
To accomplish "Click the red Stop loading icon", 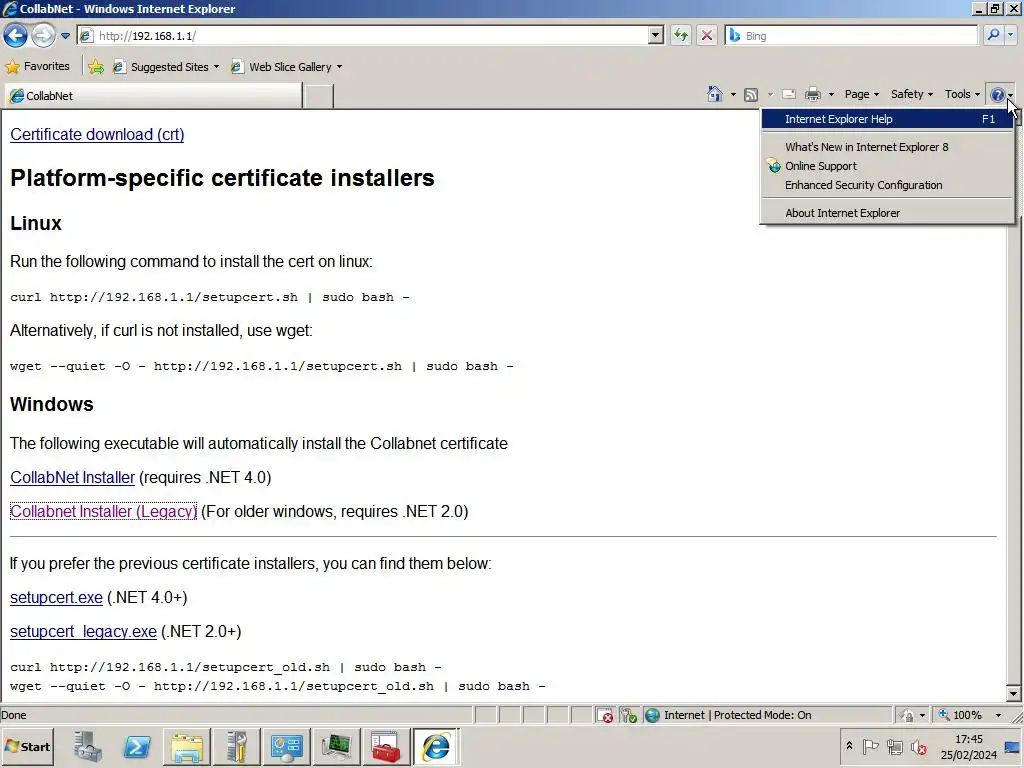I will pos(707,36).
